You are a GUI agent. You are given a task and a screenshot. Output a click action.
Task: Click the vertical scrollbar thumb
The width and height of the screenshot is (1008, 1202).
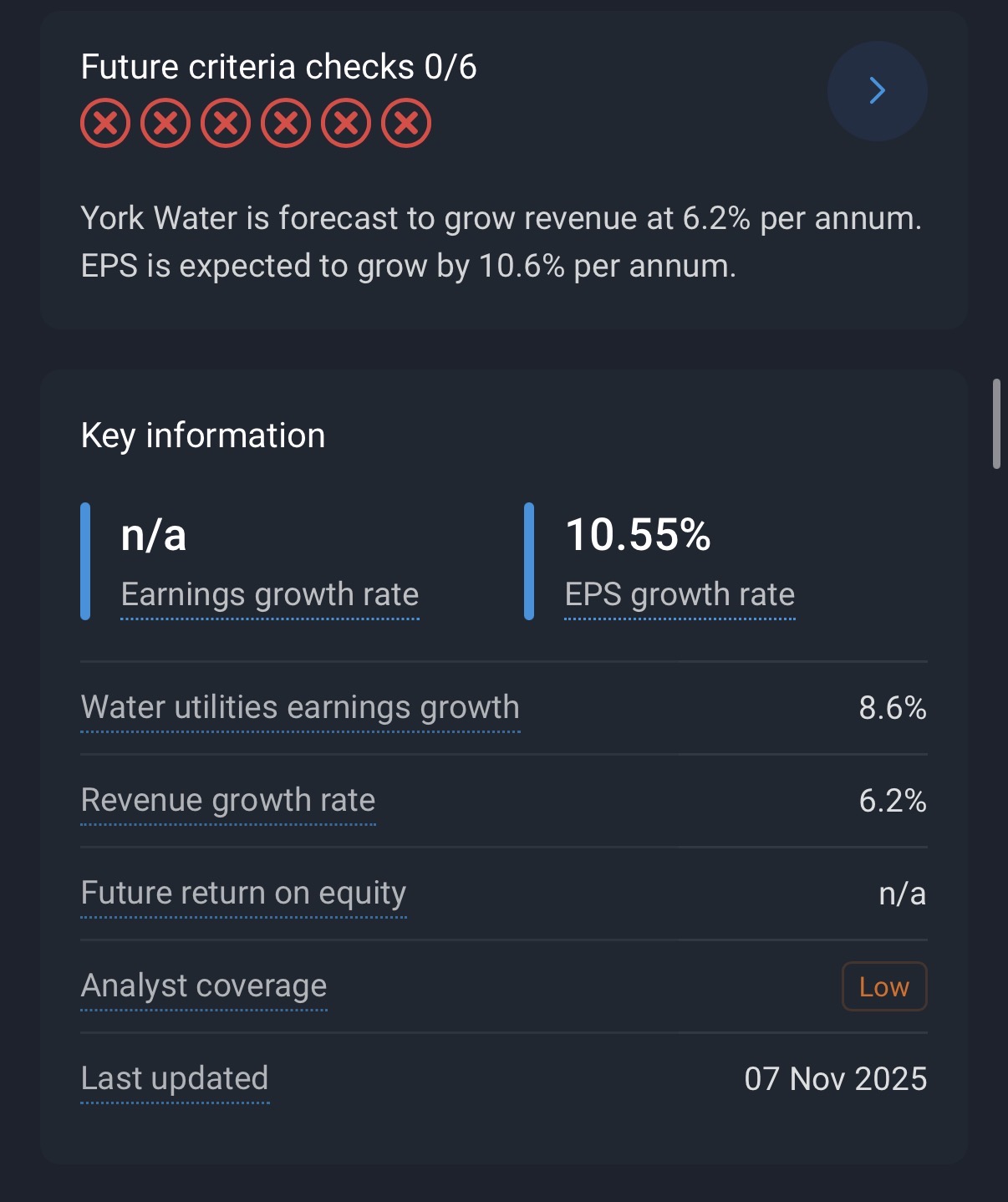click(996, 424)
